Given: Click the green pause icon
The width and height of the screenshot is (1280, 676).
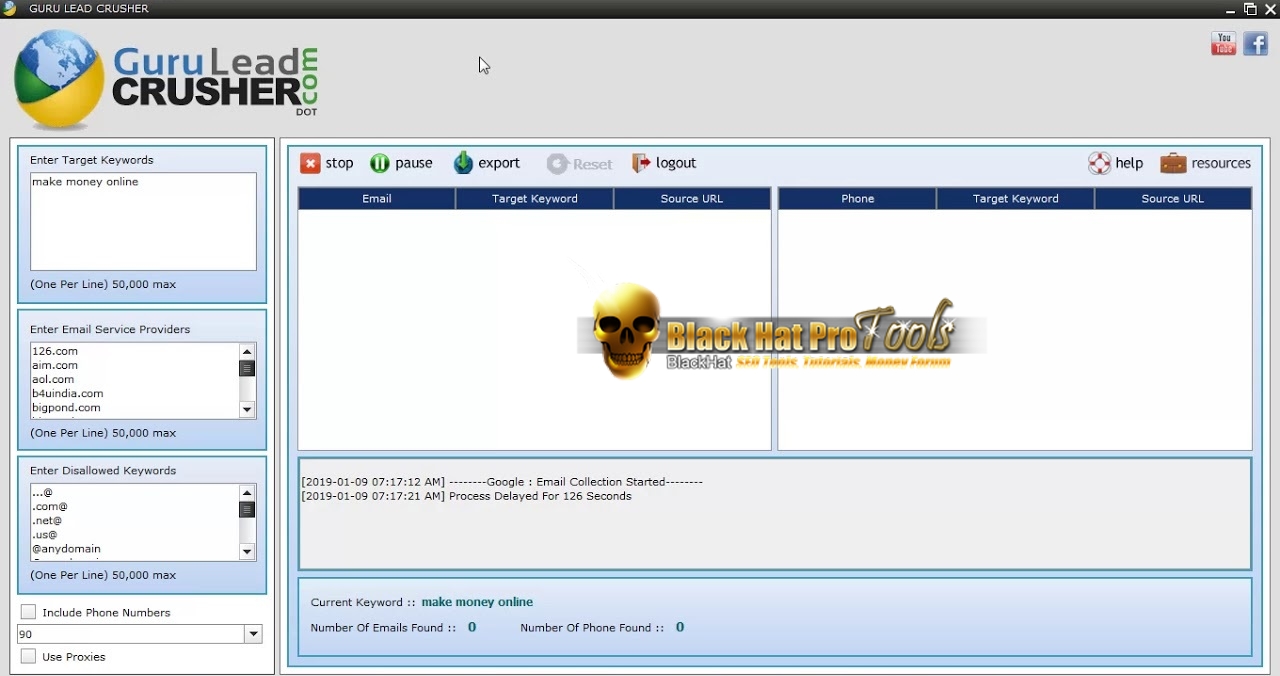Looking at the screenshot, I should (x=380, y=163).
